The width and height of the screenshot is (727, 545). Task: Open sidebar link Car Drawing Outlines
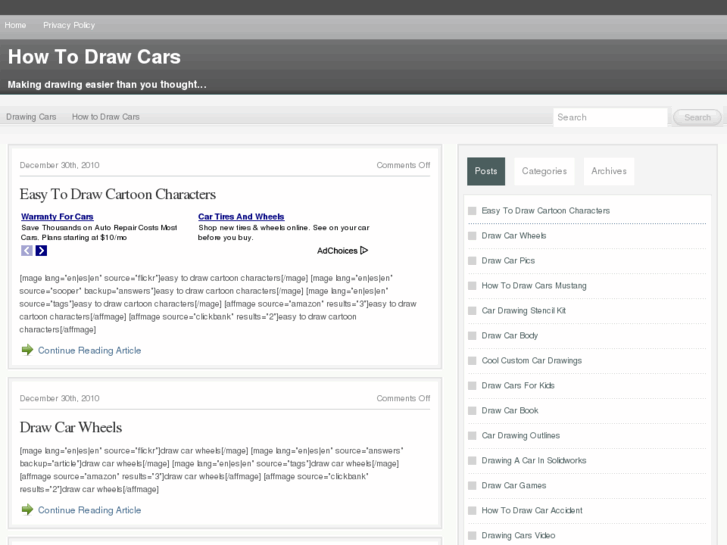coord(521,436)
